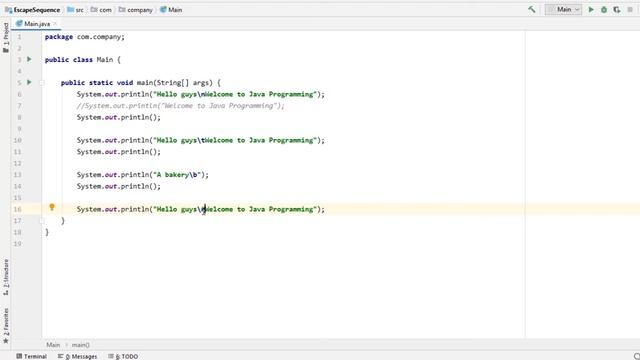Screen dimensions: 640x360
Task: Click line number 1 in the gutter
Action: coord(19,37)
